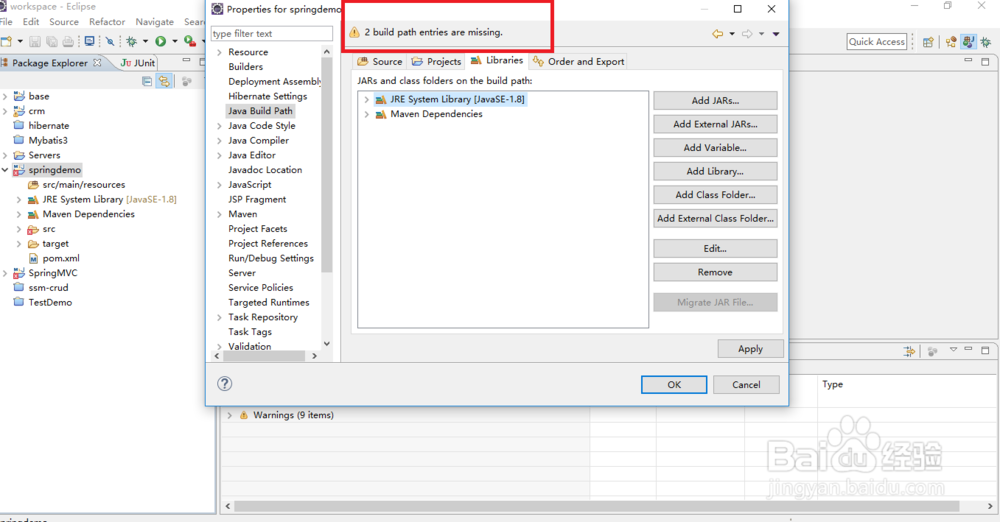Expand Maven Dependencies in build path list

366,114
